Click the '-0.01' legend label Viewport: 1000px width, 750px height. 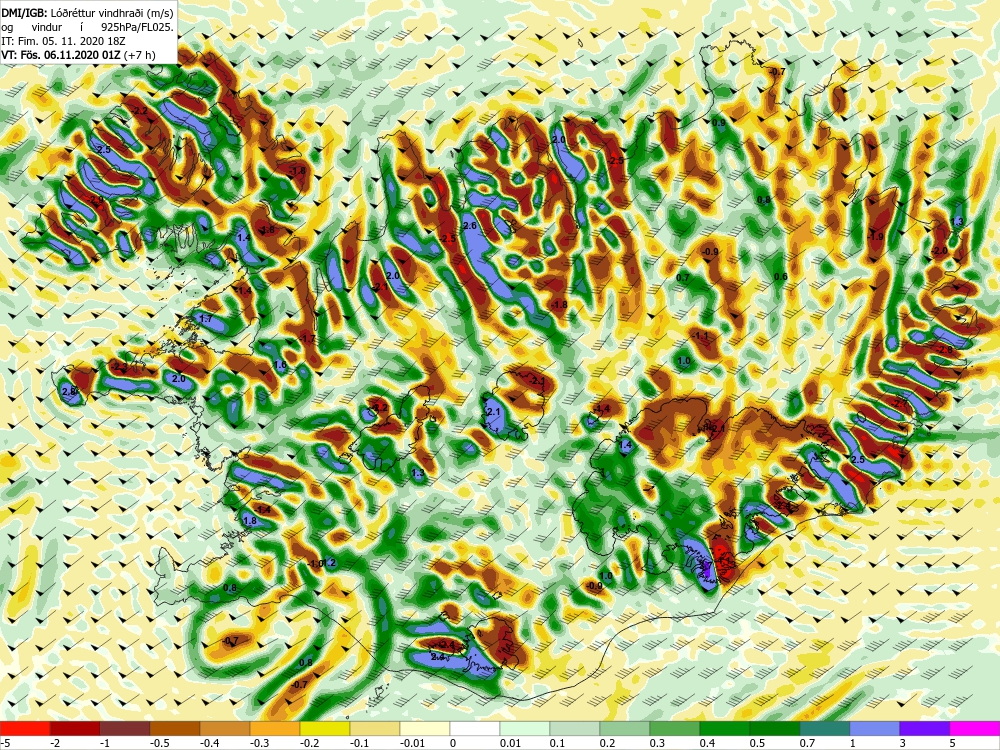(x=411, y=743)
